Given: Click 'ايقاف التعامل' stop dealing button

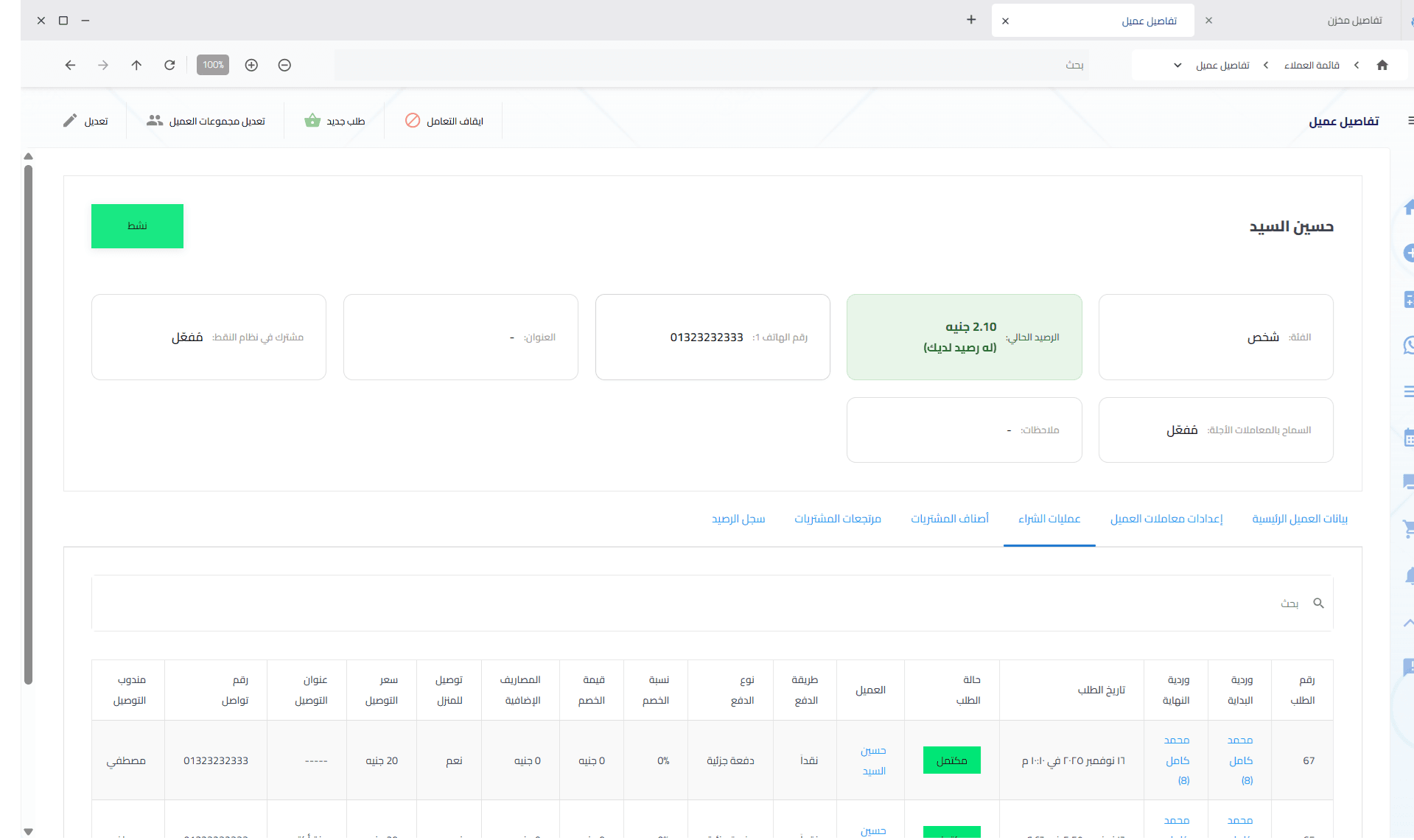Looking at the screenshot, I should point(444,121).
